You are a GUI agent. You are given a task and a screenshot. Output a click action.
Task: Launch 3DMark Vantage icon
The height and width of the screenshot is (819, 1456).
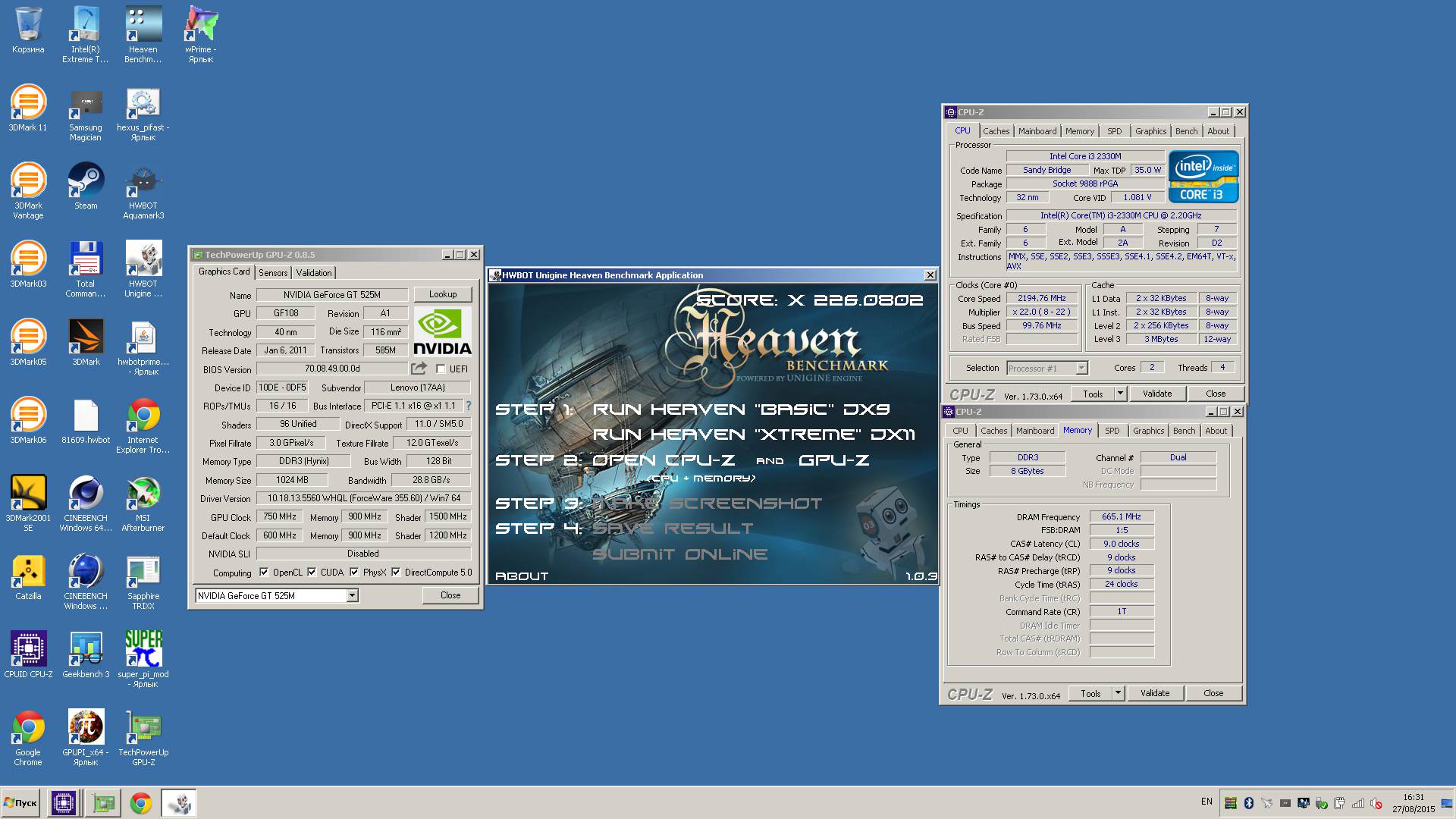click(x=28, y=191)
